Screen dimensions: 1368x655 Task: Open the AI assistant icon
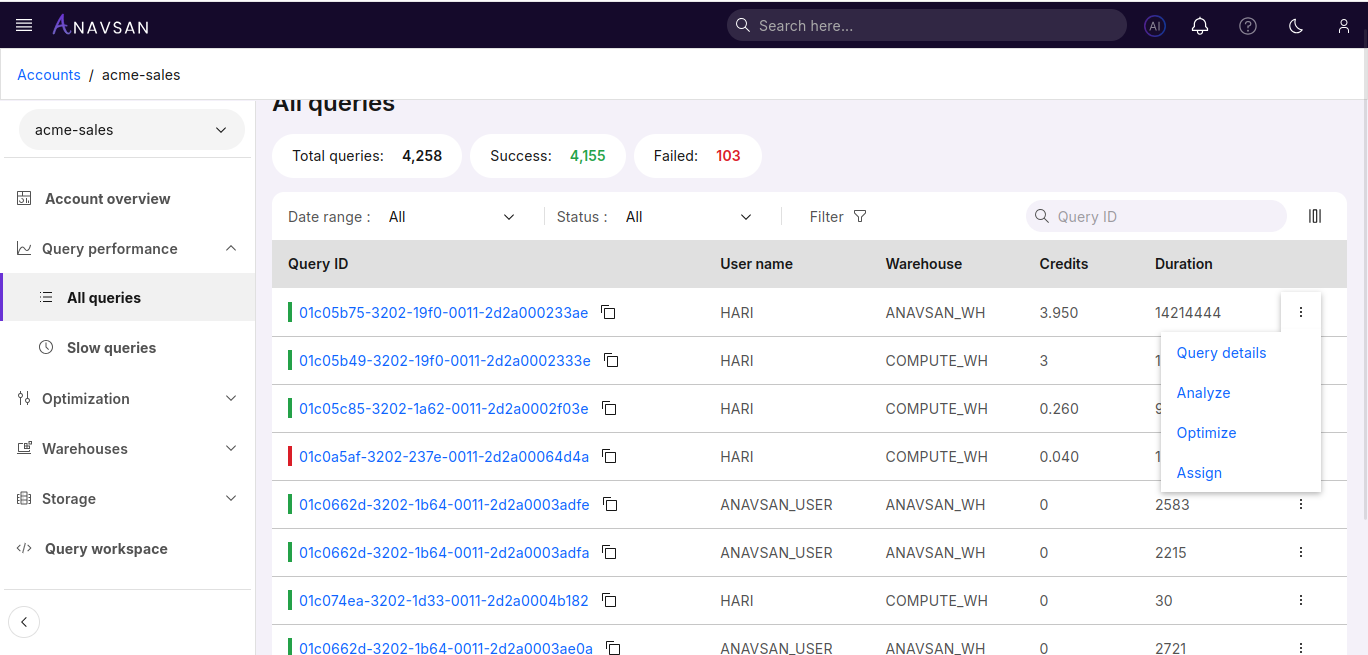pyautogui.click(x=1154, y=25)
